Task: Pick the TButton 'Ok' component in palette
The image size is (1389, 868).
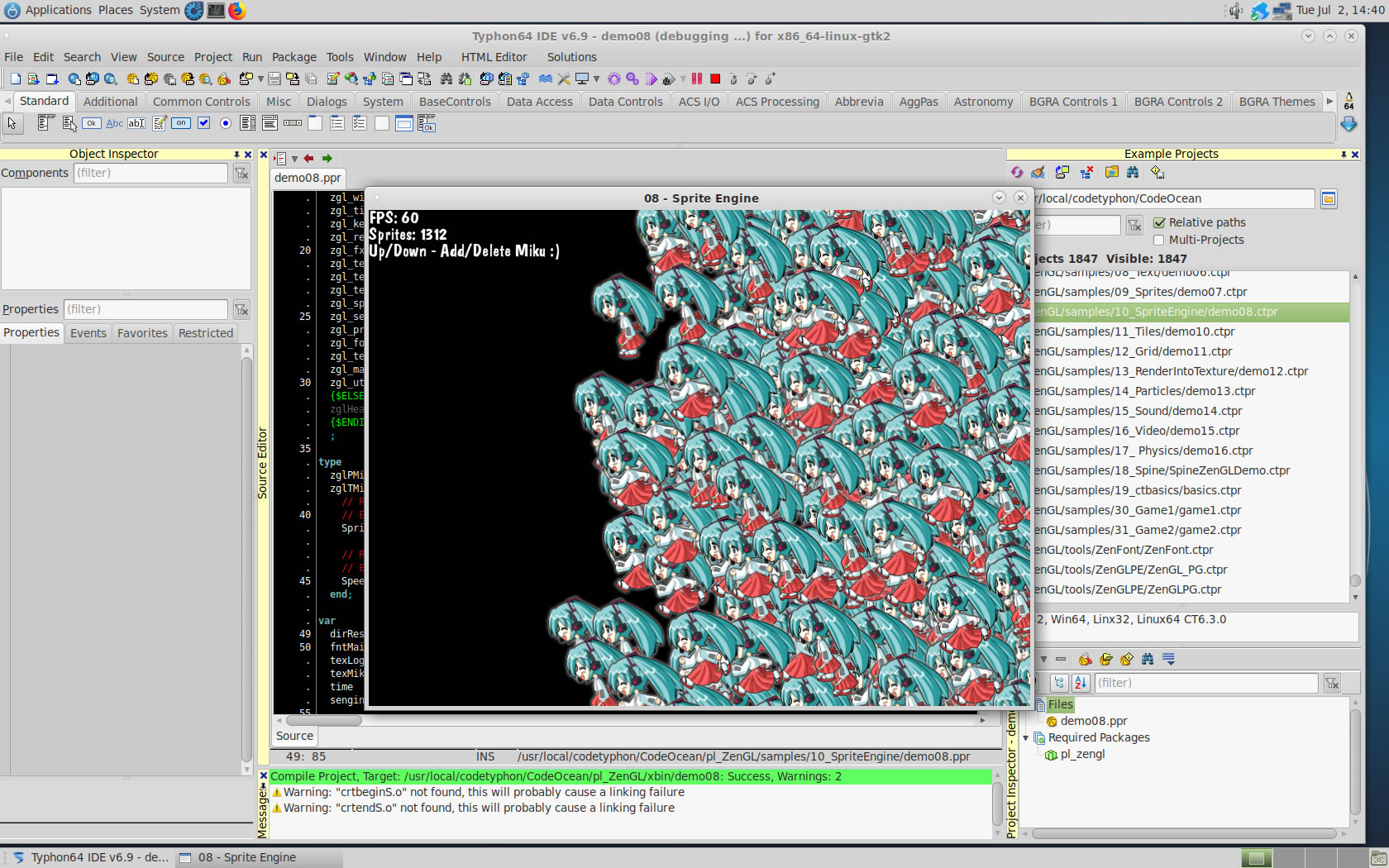Action: tap(92, 123)
